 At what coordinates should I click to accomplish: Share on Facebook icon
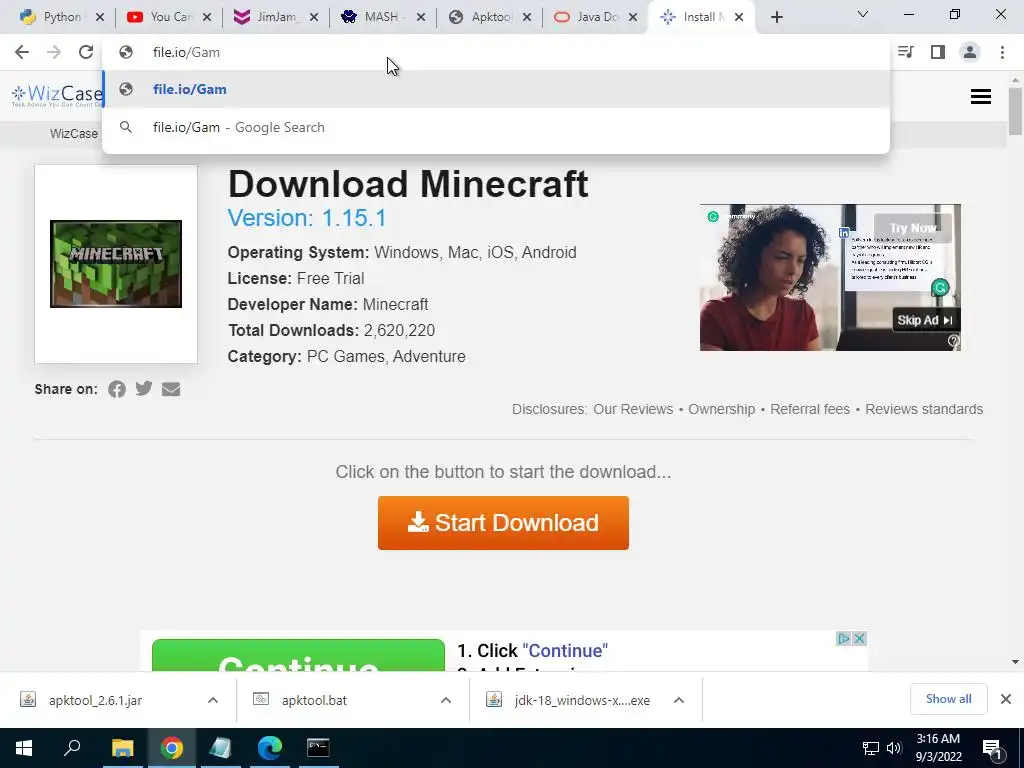pos(117,389)
